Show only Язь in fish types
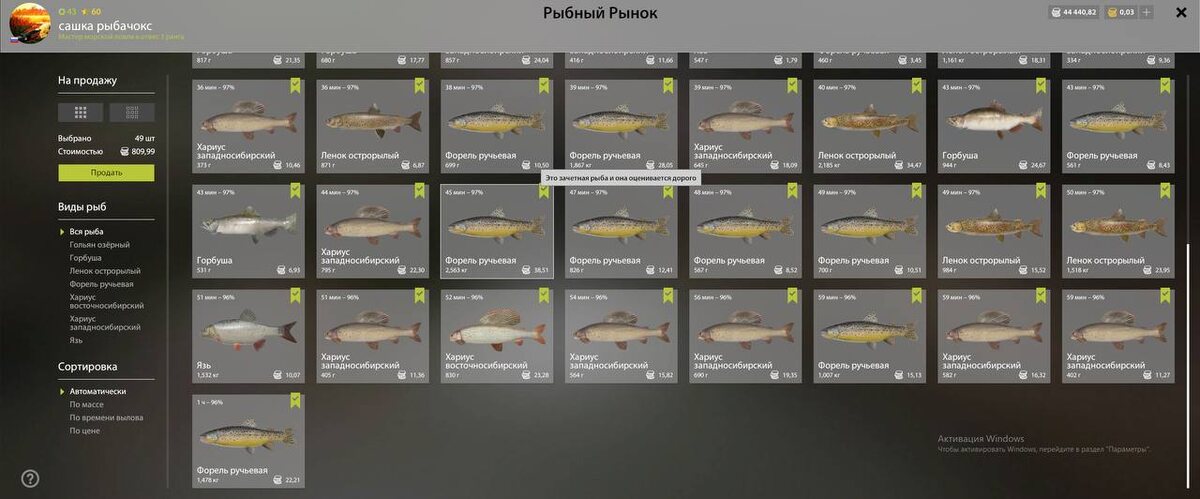This screenshot has height=499, width=1200. (76, 339)
